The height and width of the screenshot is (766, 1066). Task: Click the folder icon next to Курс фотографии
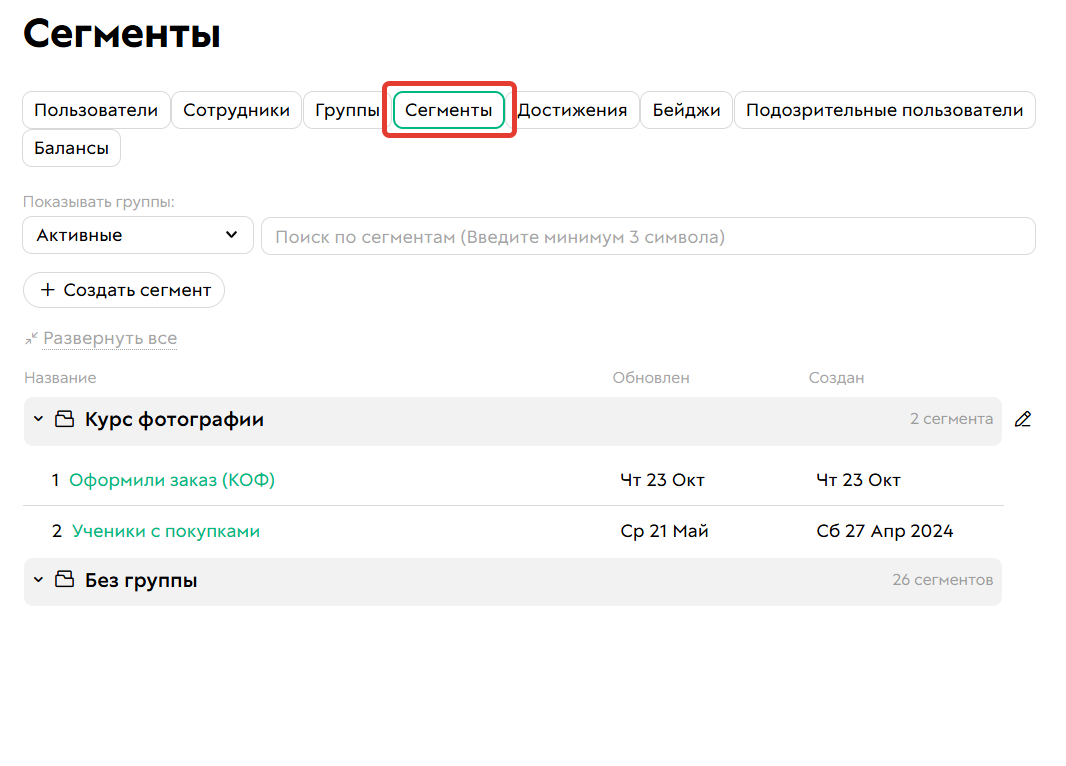tap(64, 420)
